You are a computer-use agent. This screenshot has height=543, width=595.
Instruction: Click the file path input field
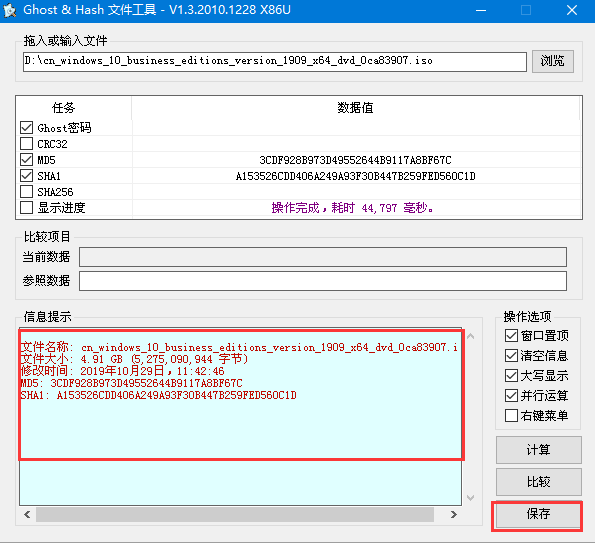pos(275,61)
